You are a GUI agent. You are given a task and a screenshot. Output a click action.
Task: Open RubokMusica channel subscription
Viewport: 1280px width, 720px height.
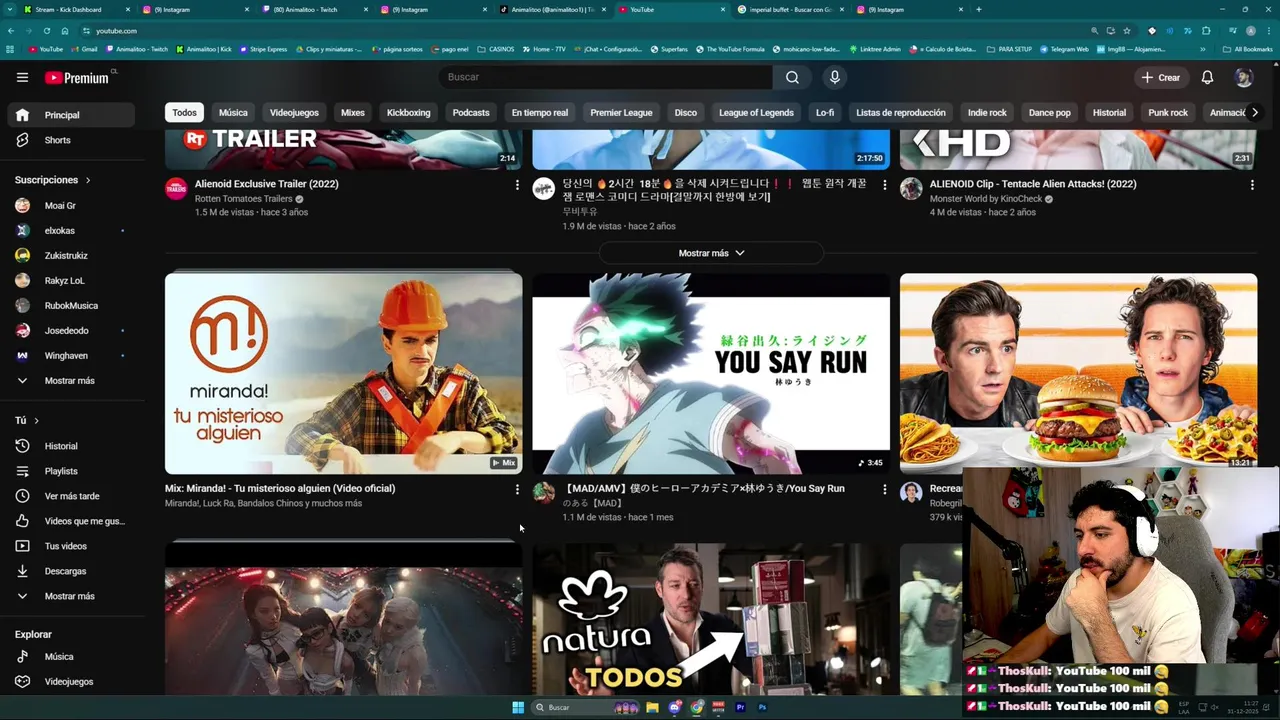click(70, 306)
